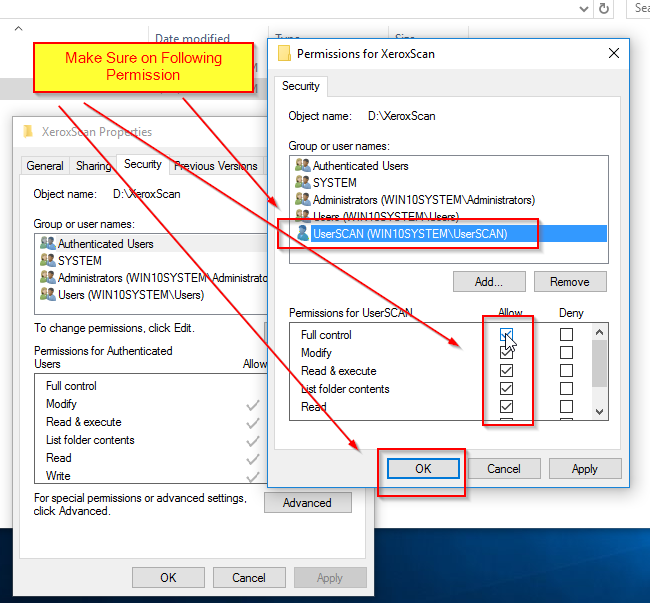Open address bar history dropdown arrow

click(x=584, y=9)
